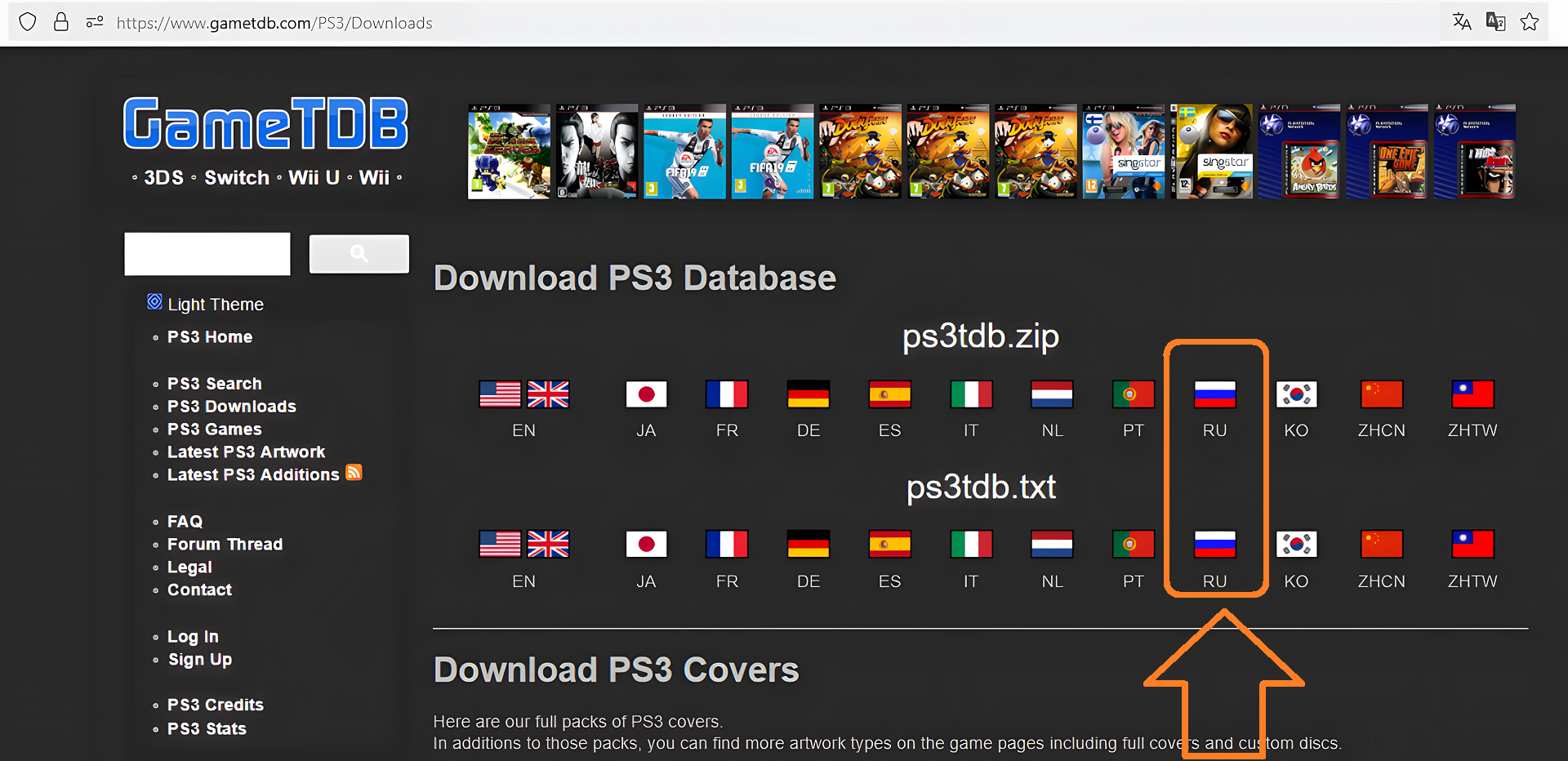The height and width of the screenshot is (761, 1568).
Task: Pick the Dutch flag under ps3tdb.zip
Action: tap(1052, 394)
